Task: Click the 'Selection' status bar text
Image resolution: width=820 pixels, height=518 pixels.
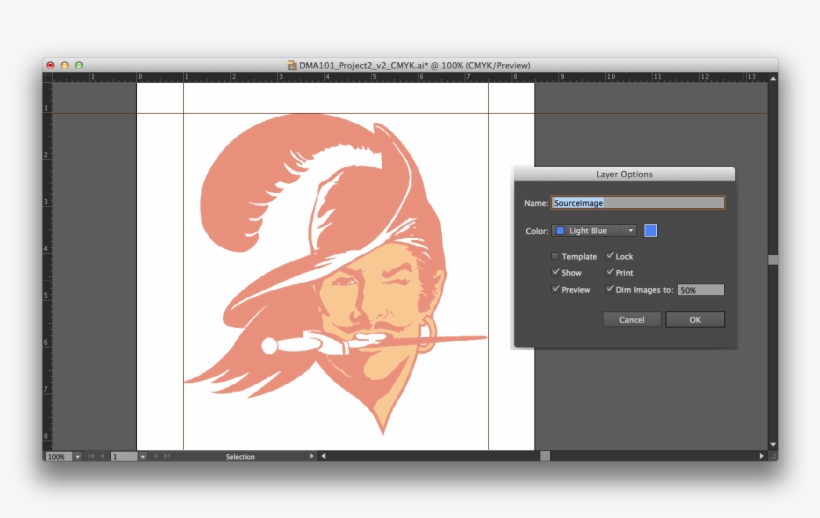Action: [240, 457]
